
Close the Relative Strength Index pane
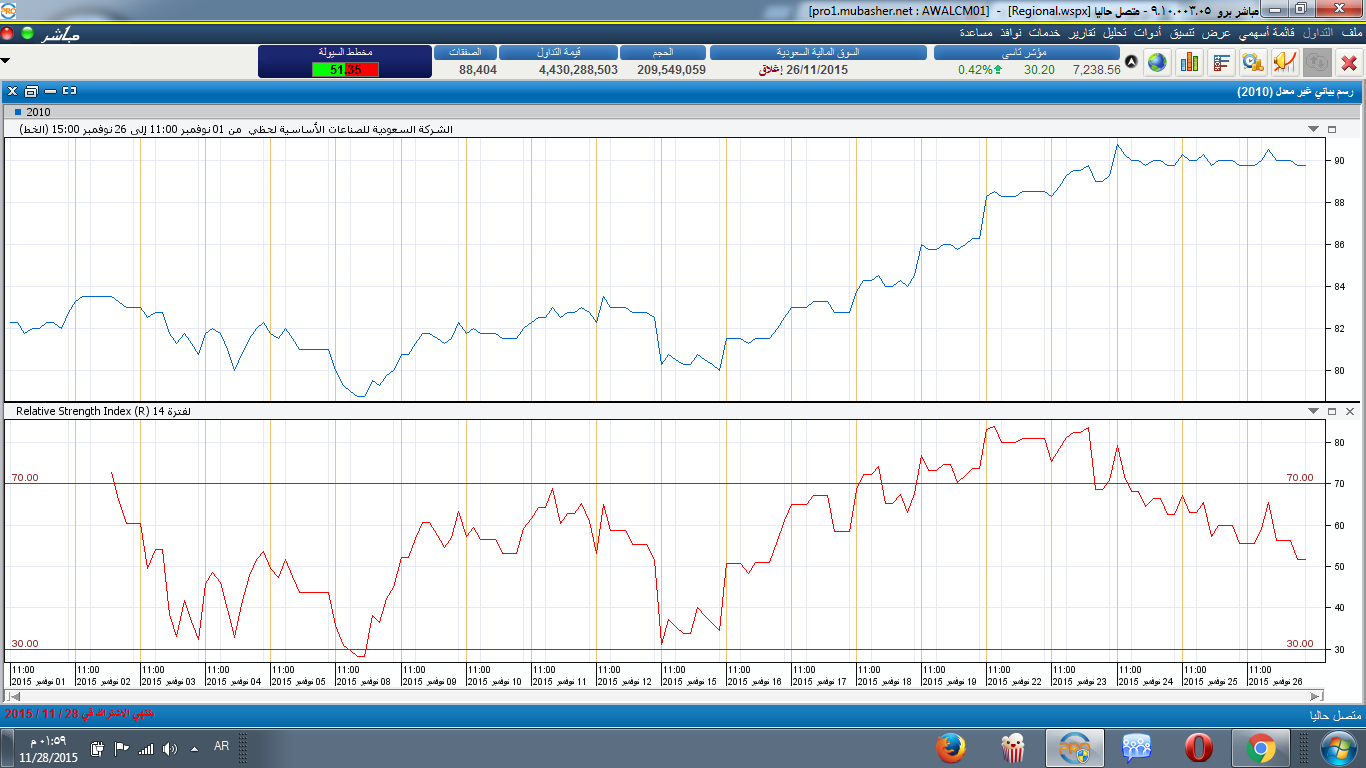(1349, 411)
